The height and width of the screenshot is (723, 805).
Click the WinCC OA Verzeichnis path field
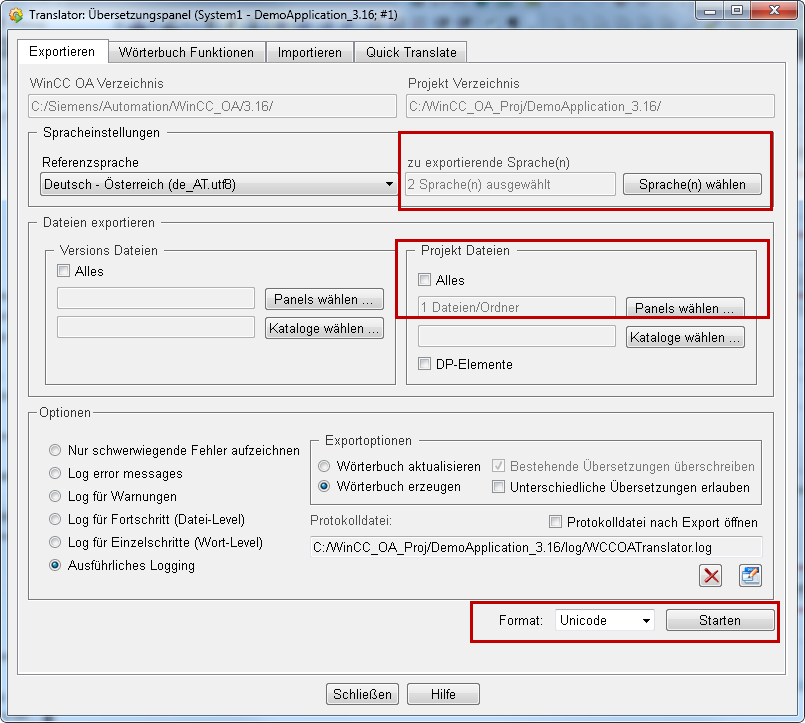(213, 106)
